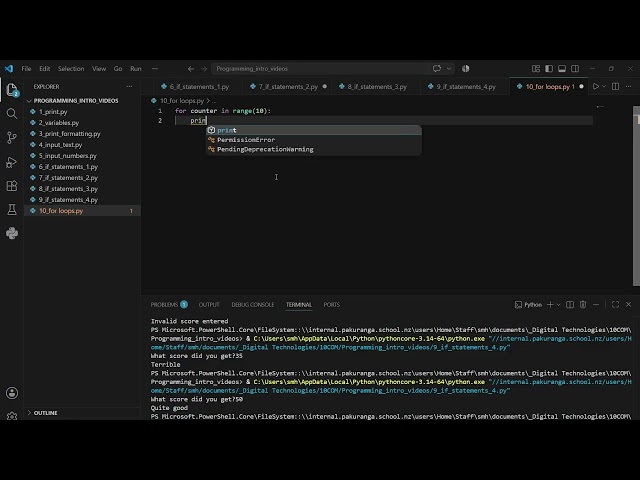This screenshot has height=480, width=640.
Task: Open Source Control view
Action: tap(12, 138)
